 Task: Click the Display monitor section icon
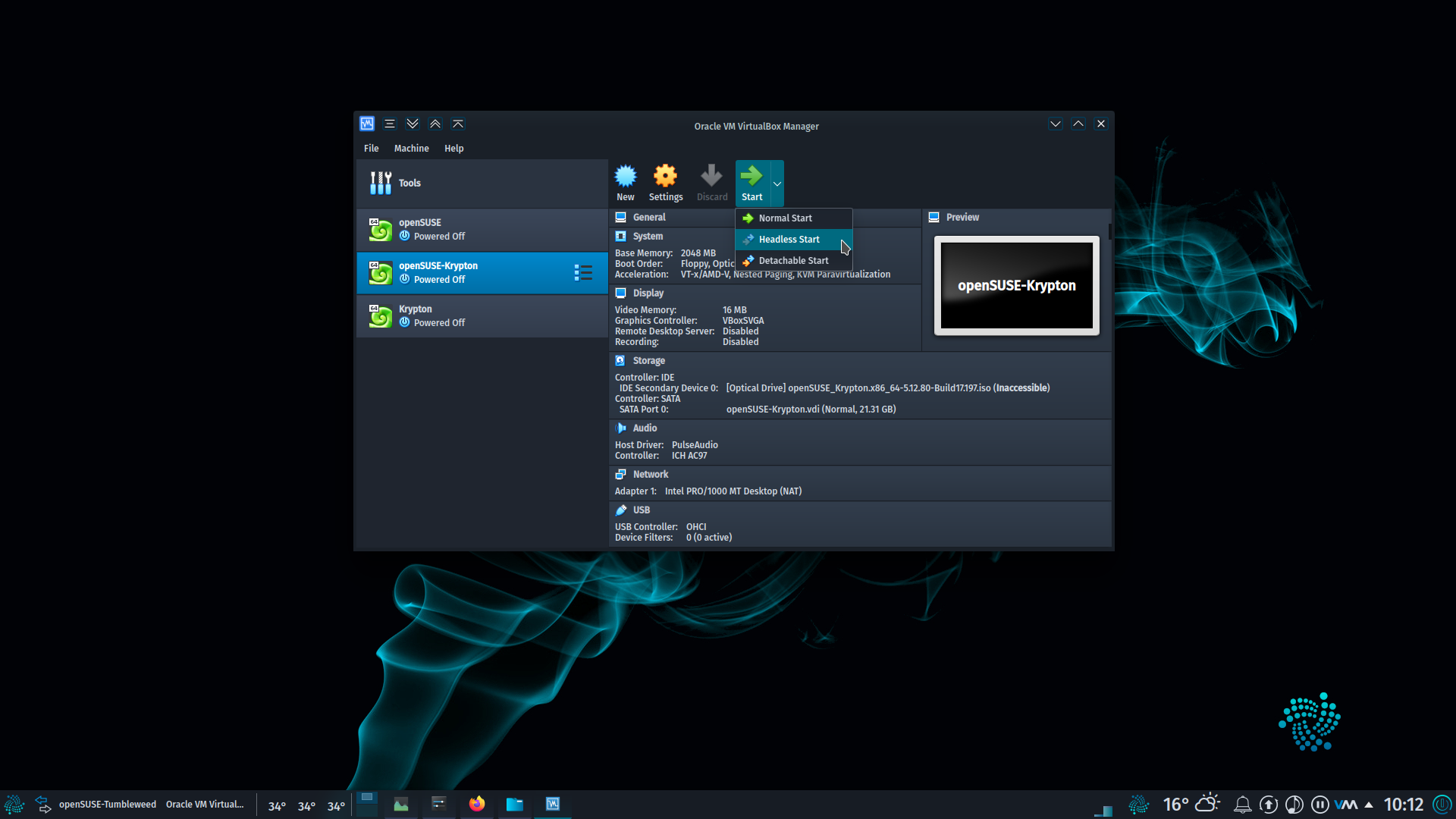pyautogui.click(x=620, y=293)
